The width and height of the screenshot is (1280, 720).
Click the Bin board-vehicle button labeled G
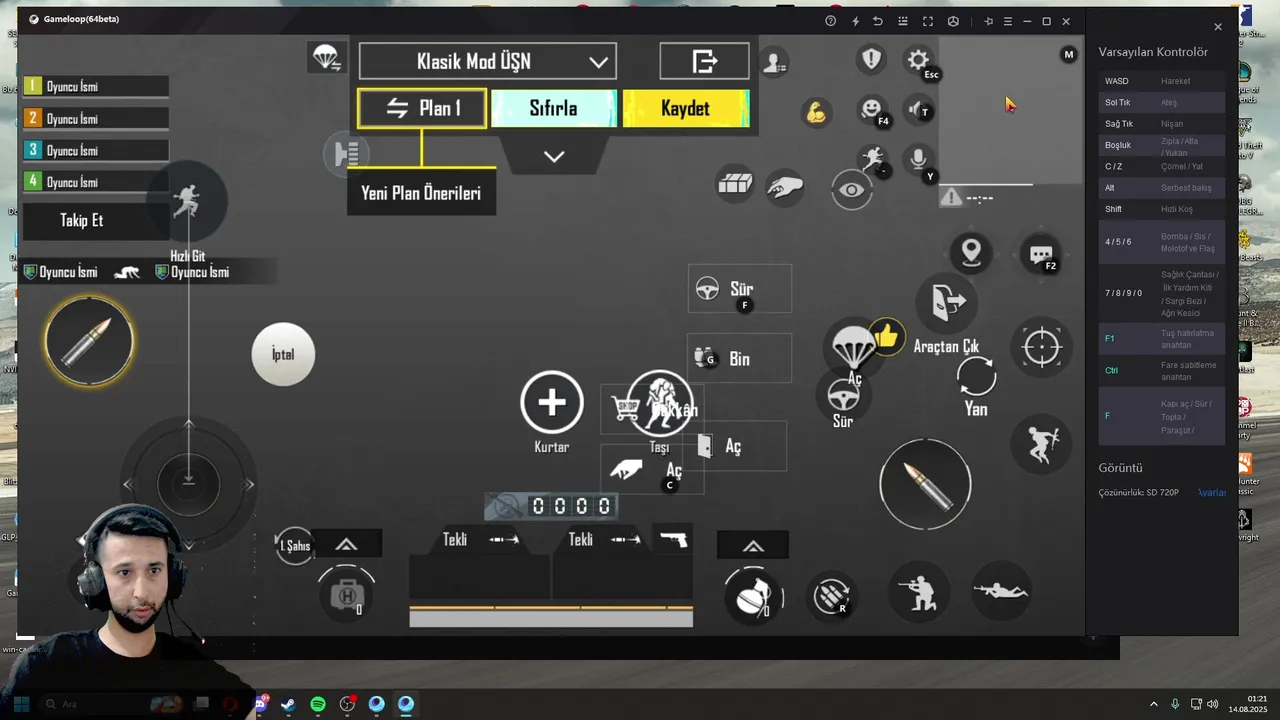740,358
